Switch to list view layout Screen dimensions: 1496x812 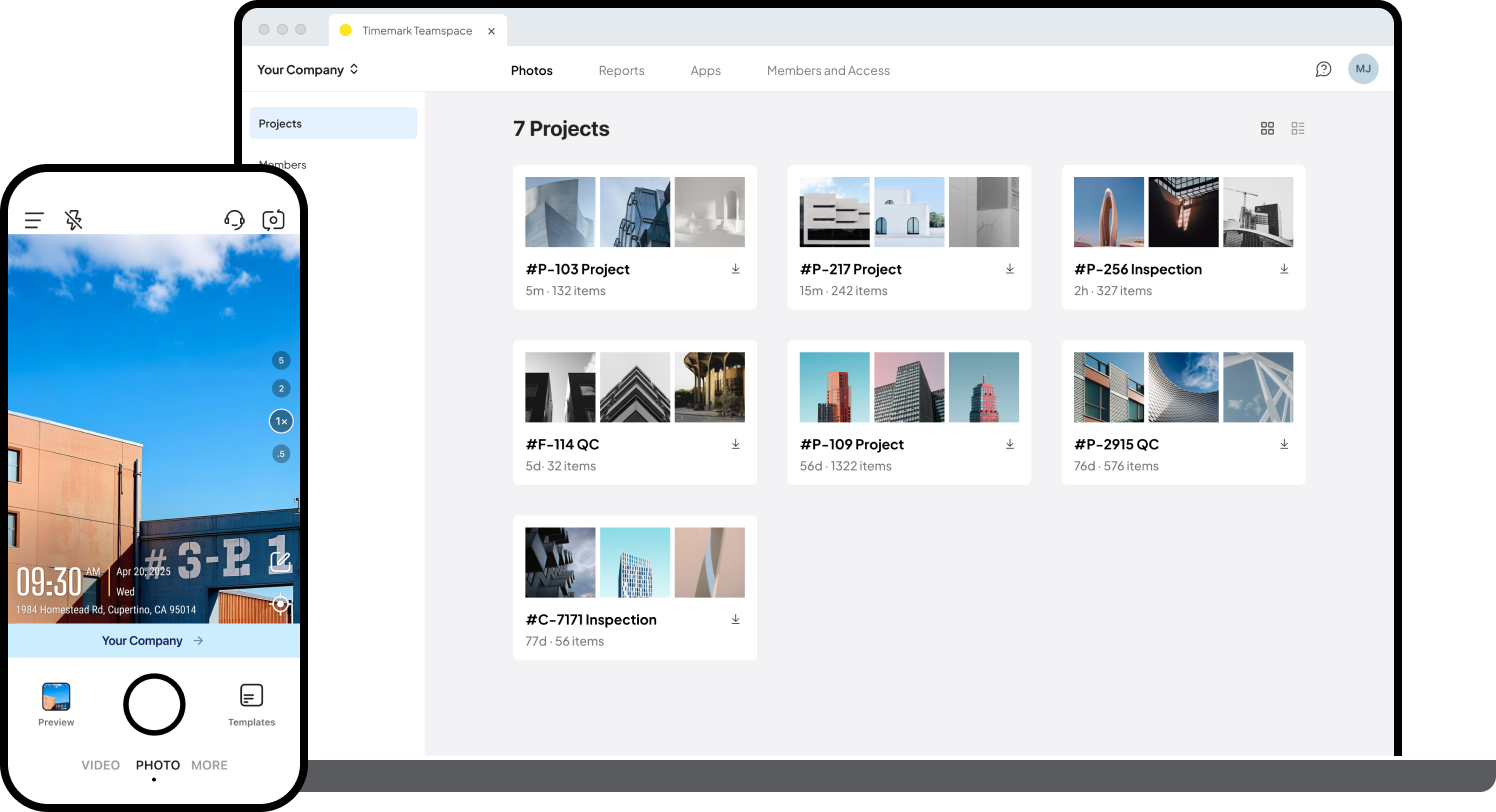(1298, 129)
